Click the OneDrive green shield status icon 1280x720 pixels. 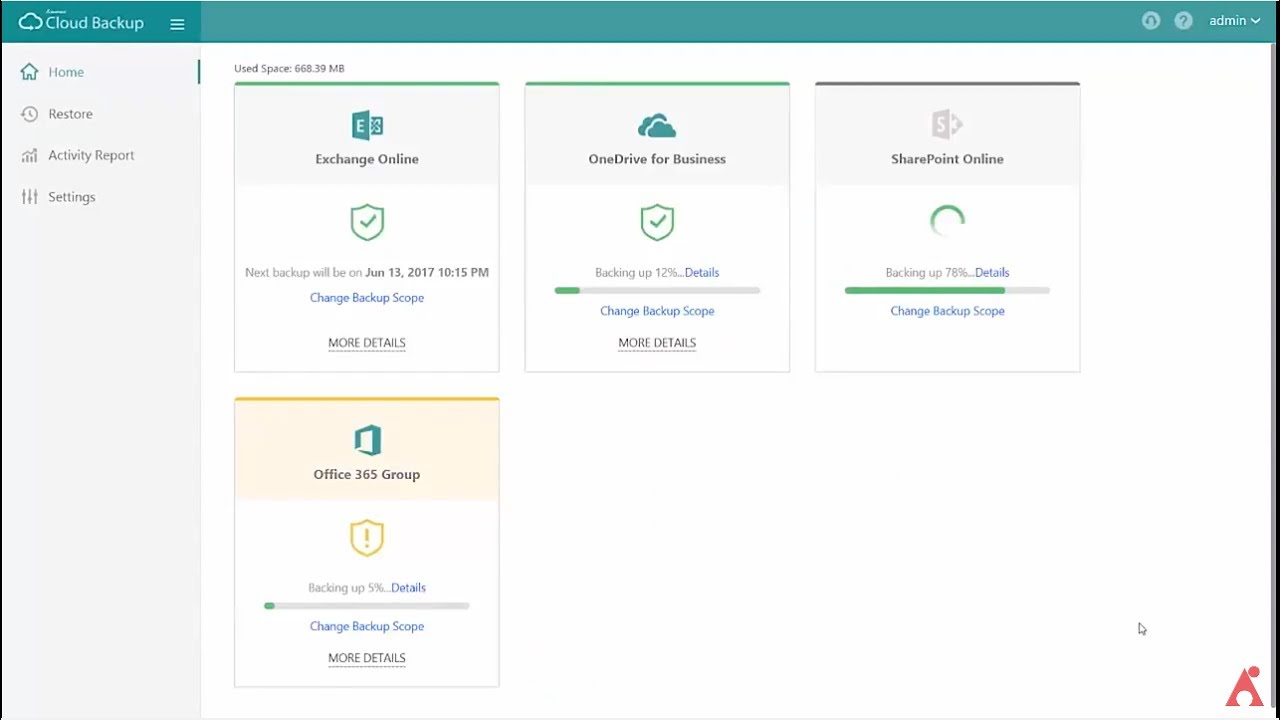(657, 222)
